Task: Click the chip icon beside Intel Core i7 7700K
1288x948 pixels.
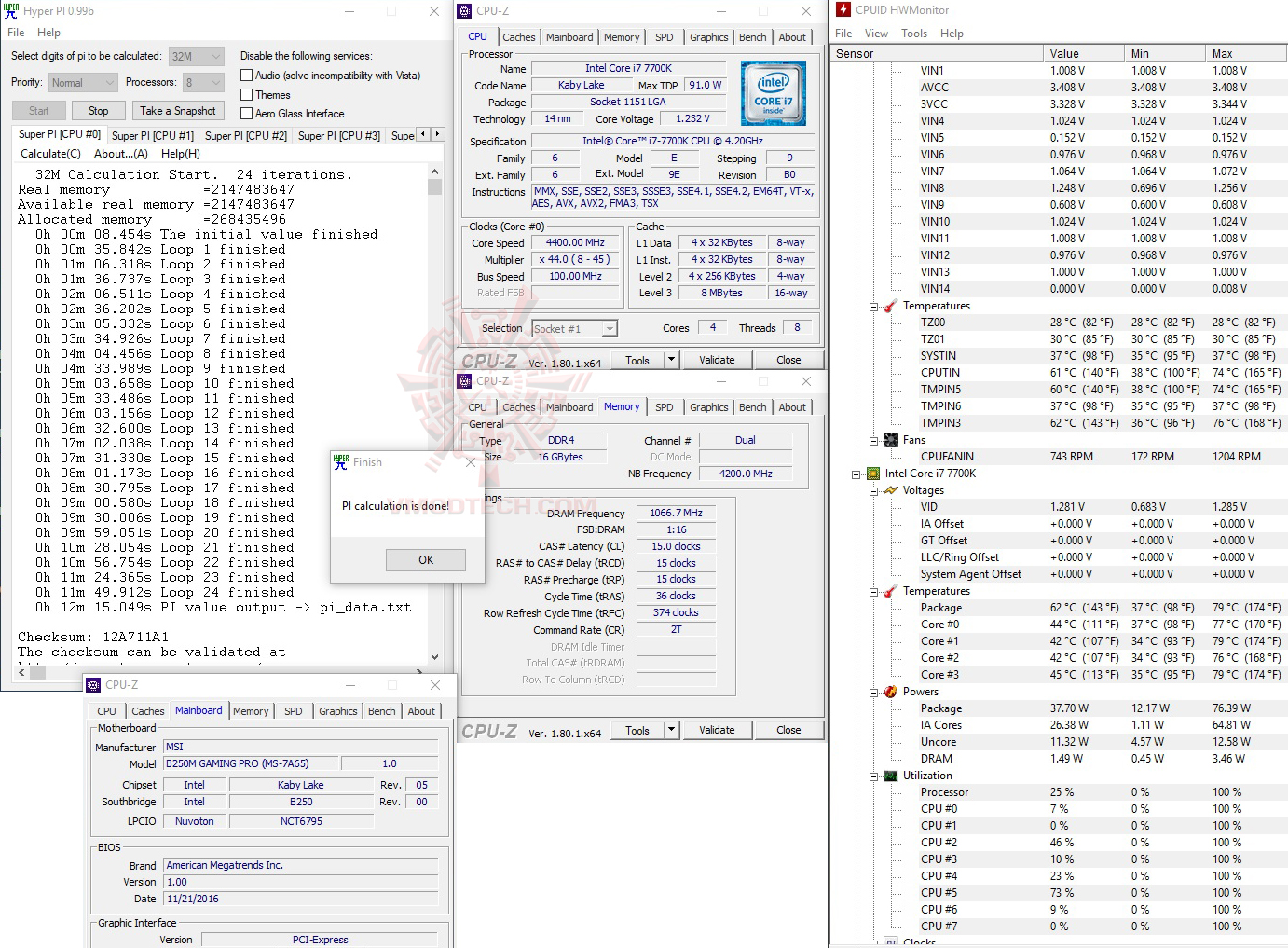Action: coord(872,474)
